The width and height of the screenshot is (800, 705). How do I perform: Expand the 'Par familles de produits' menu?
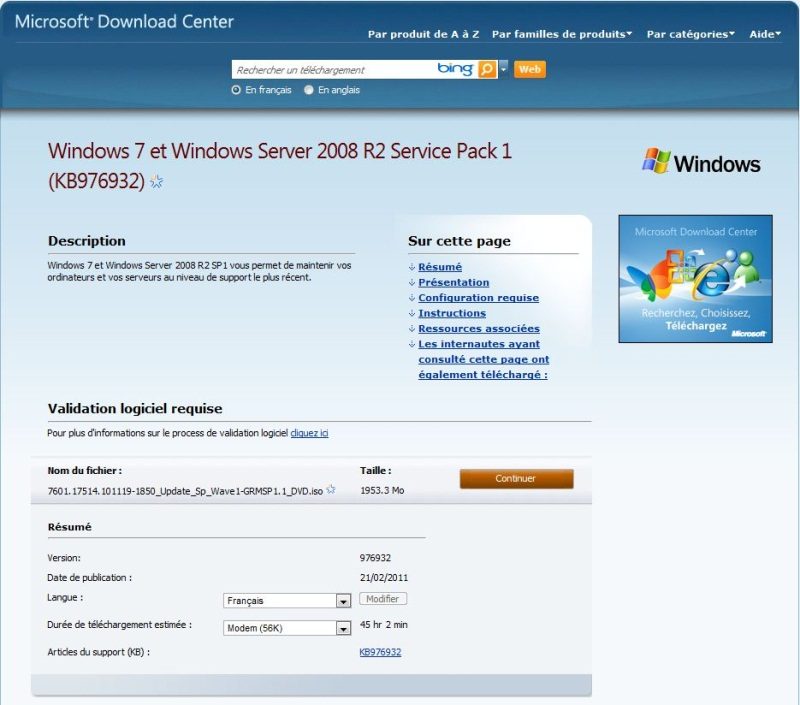(x=562, y=34)
